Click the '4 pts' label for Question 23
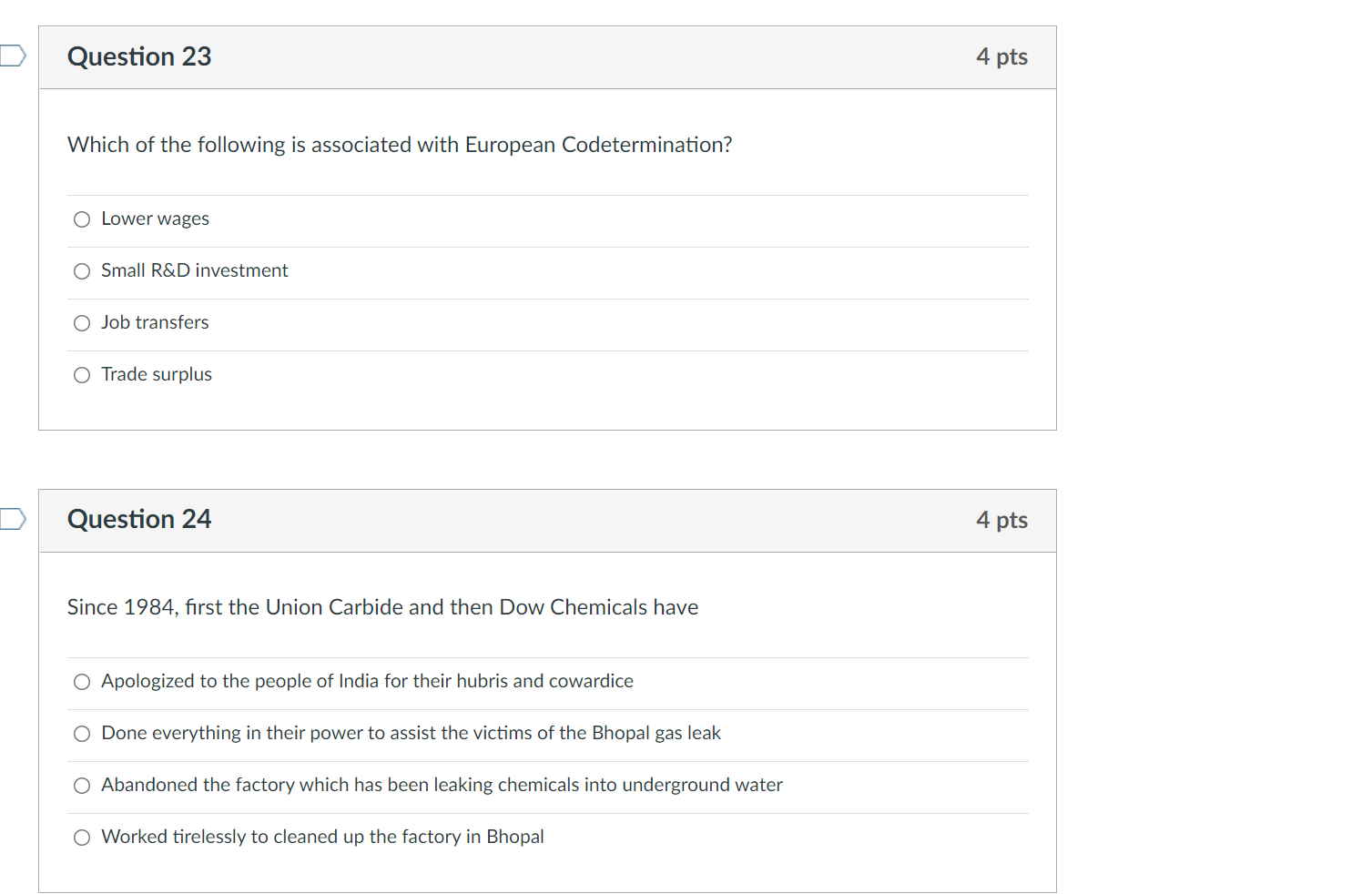Image resolution: width=1372 pixels, height=894 pixels. [1001, 56]
